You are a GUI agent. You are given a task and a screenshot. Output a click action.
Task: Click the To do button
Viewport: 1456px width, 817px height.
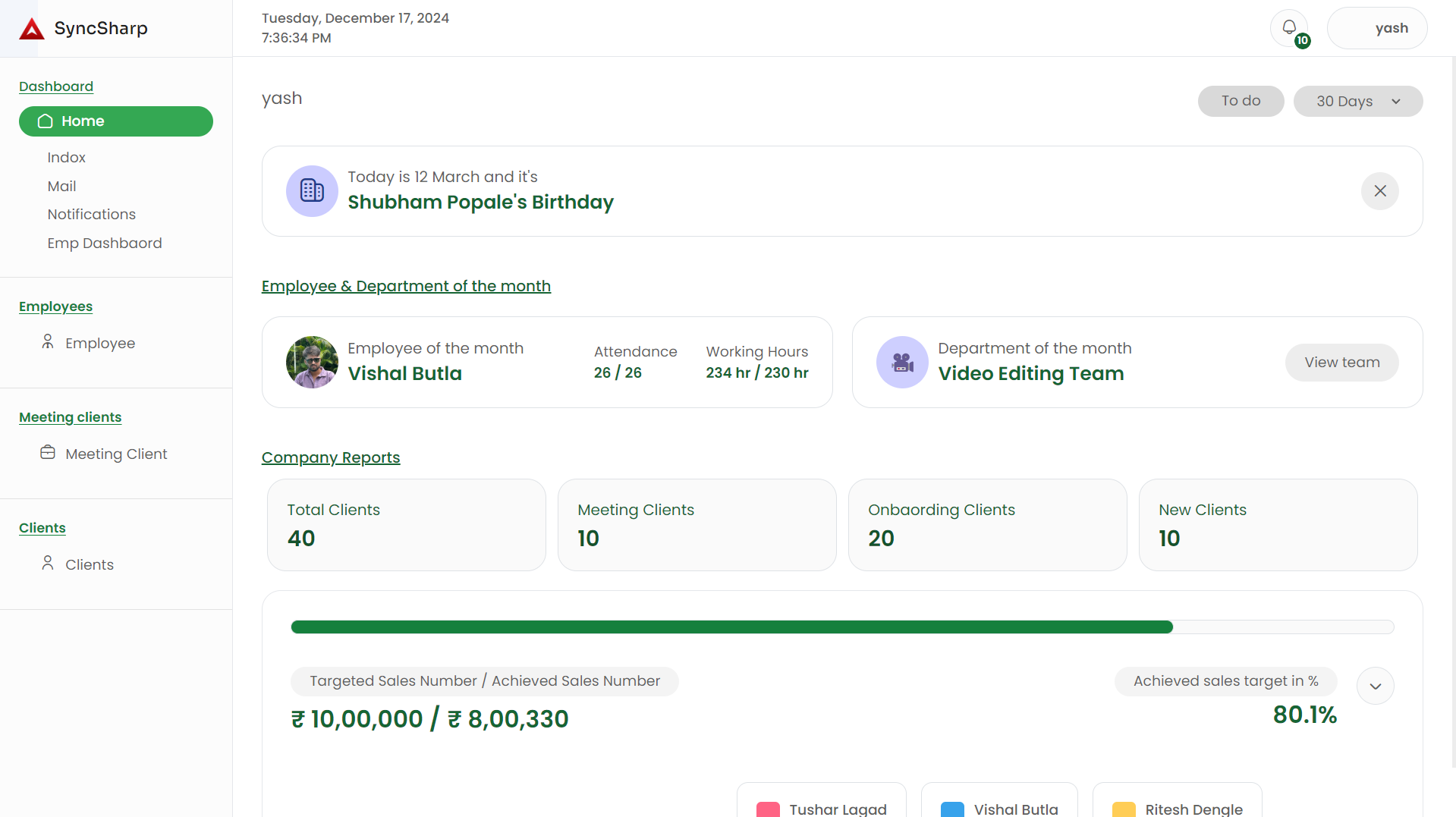1241,102
